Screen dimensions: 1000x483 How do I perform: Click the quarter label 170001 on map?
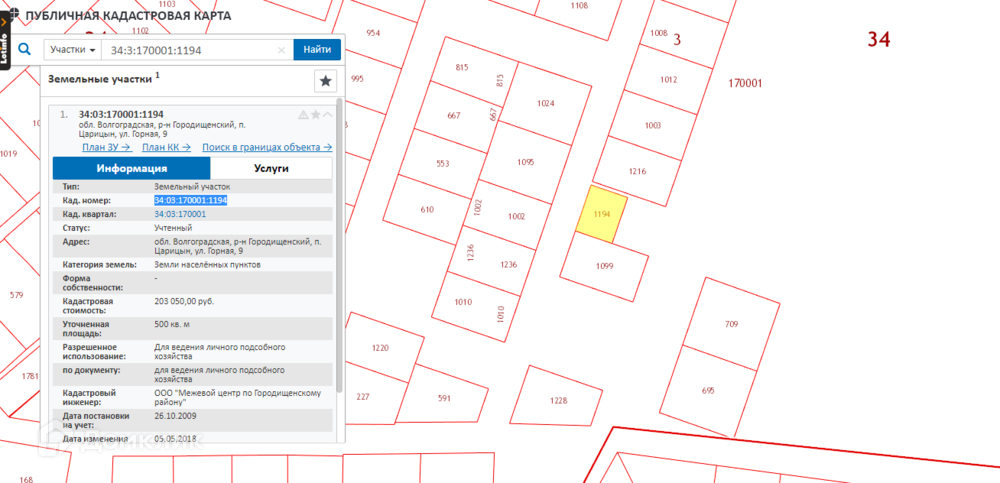point(745,83)
